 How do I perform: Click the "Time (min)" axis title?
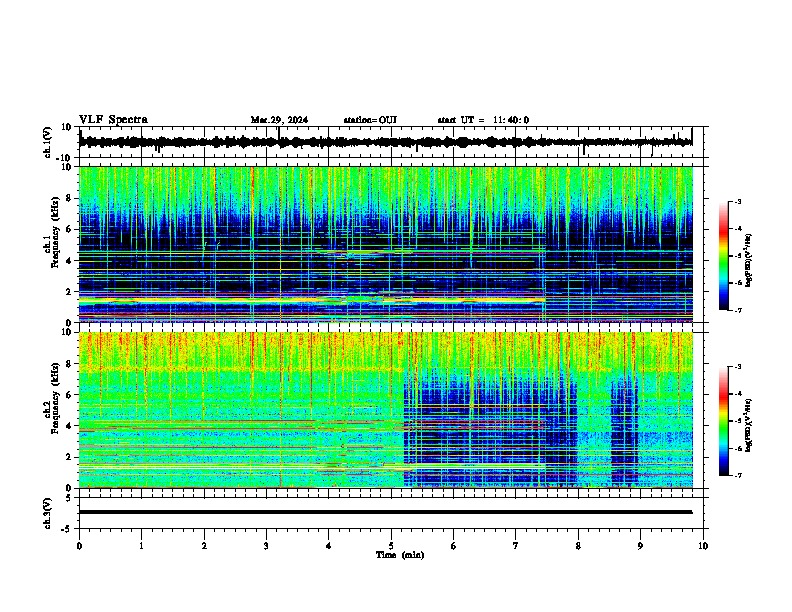point(400,555)
